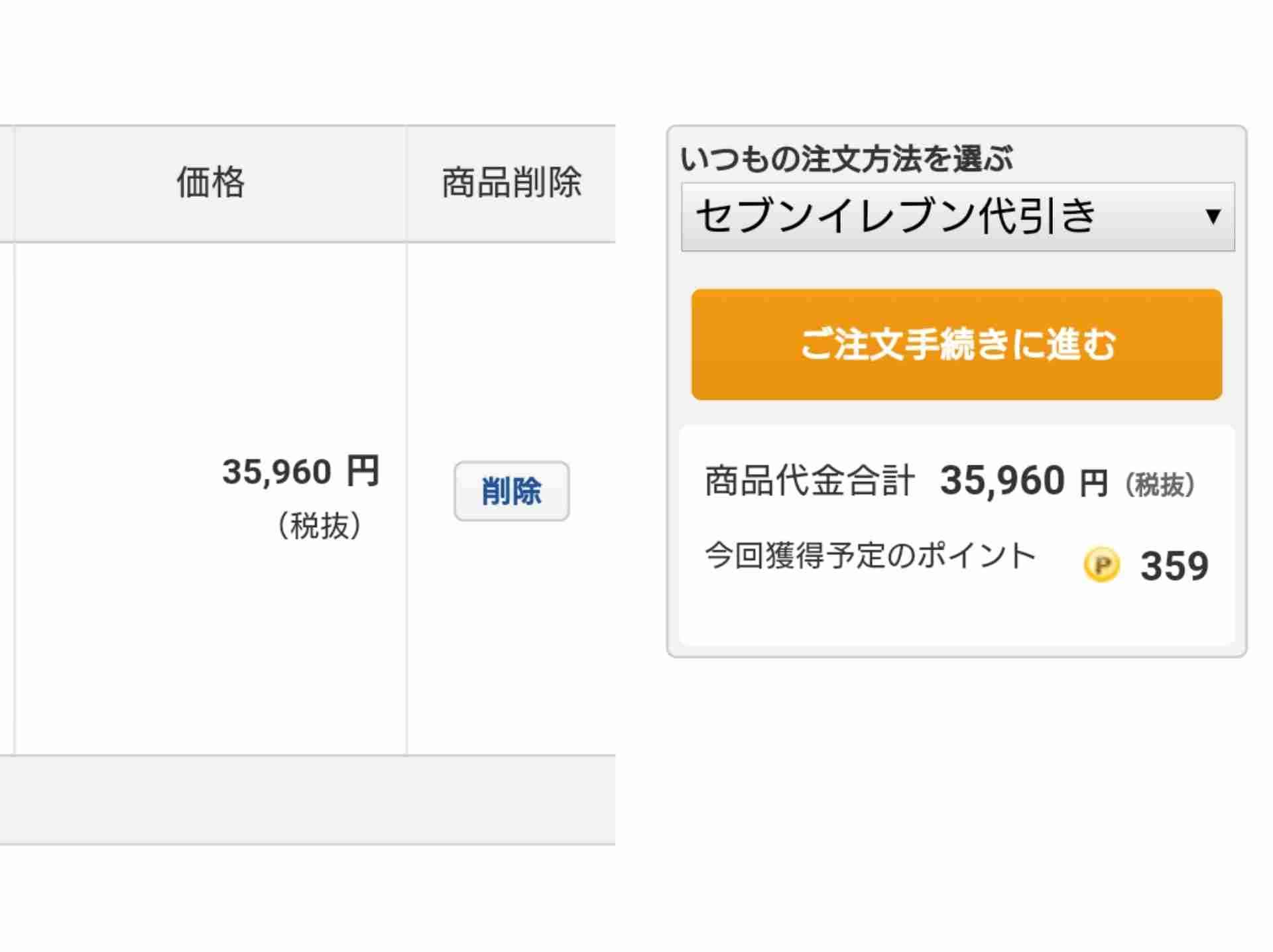Click the 価格 column header
This screenshot has width=1273, height=952.
pyautogui.click(x=210, y=182)
